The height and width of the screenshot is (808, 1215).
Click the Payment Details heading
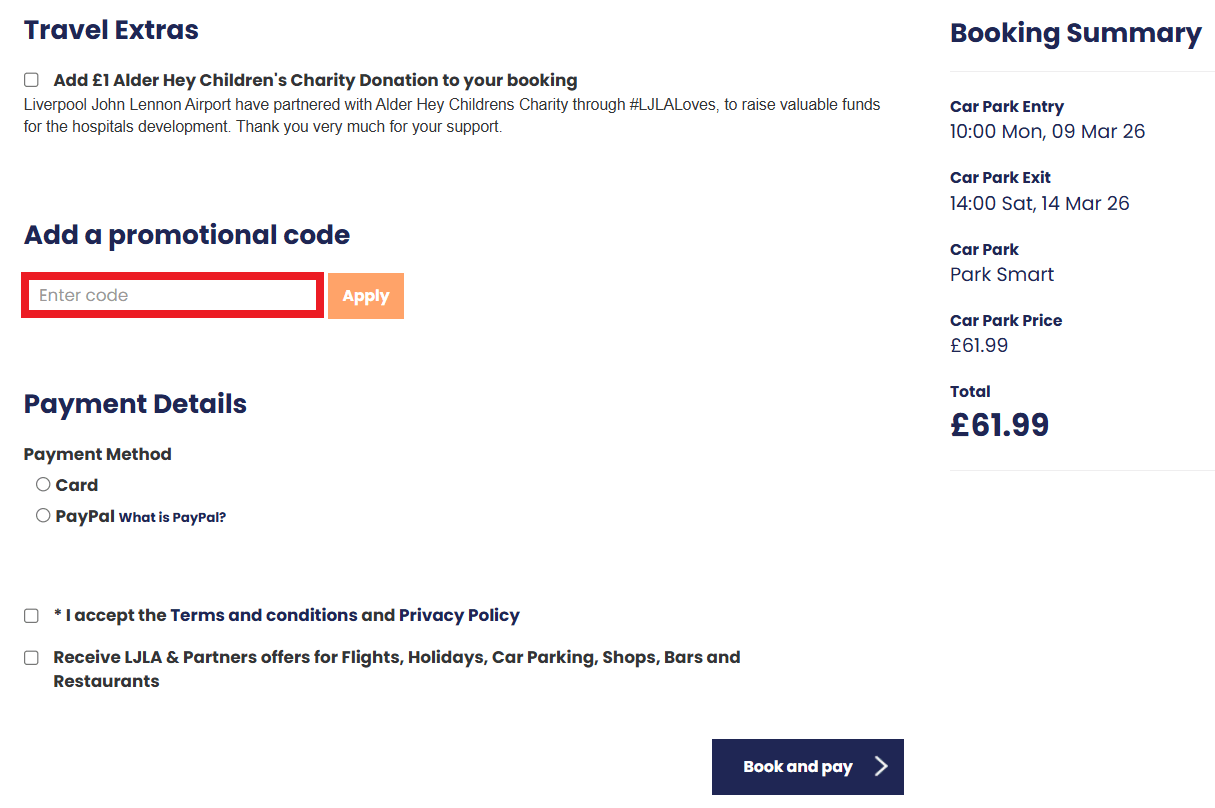[135, 404]
